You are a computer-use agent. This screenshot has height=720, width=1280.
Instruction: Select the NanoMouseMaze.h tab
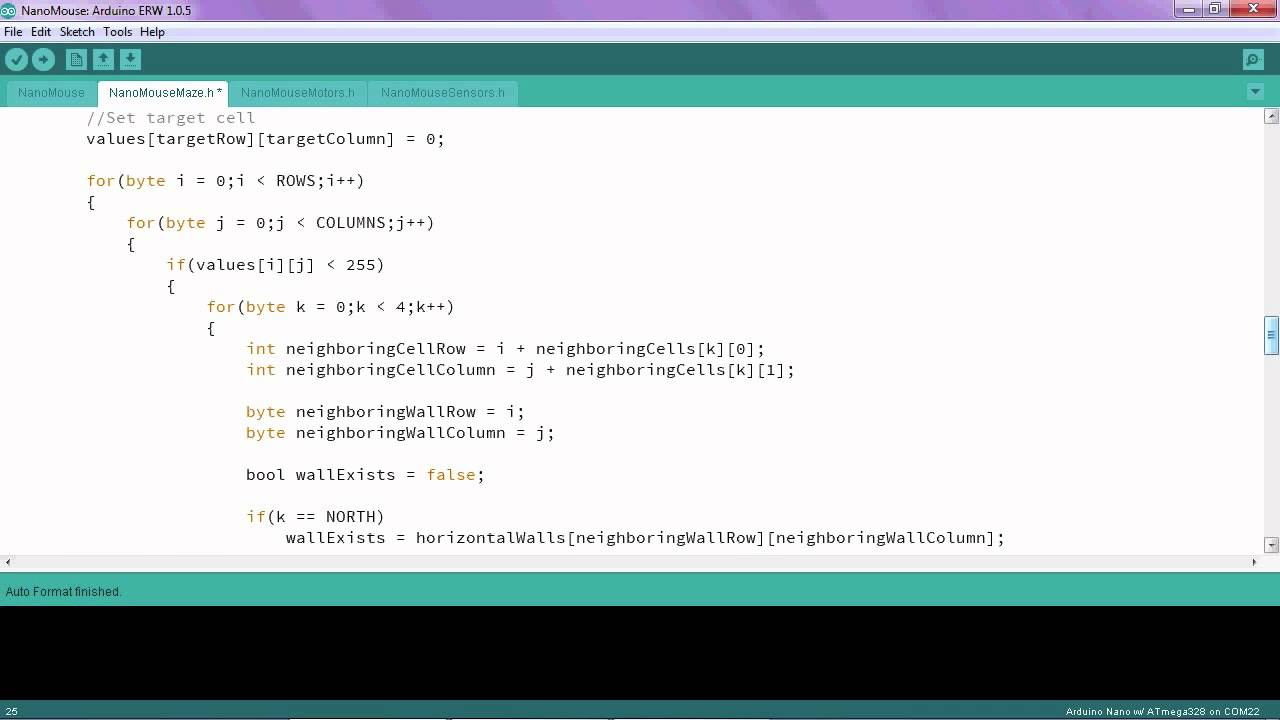pos(164,93)
